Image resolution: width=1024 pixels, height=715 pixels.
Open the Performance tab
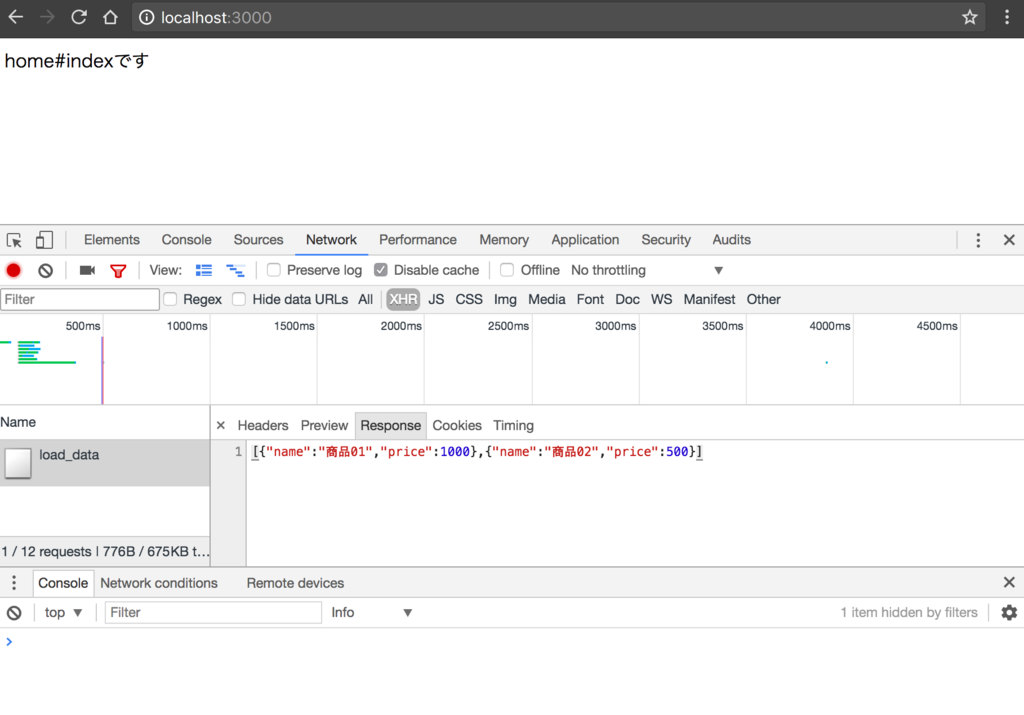418,240
